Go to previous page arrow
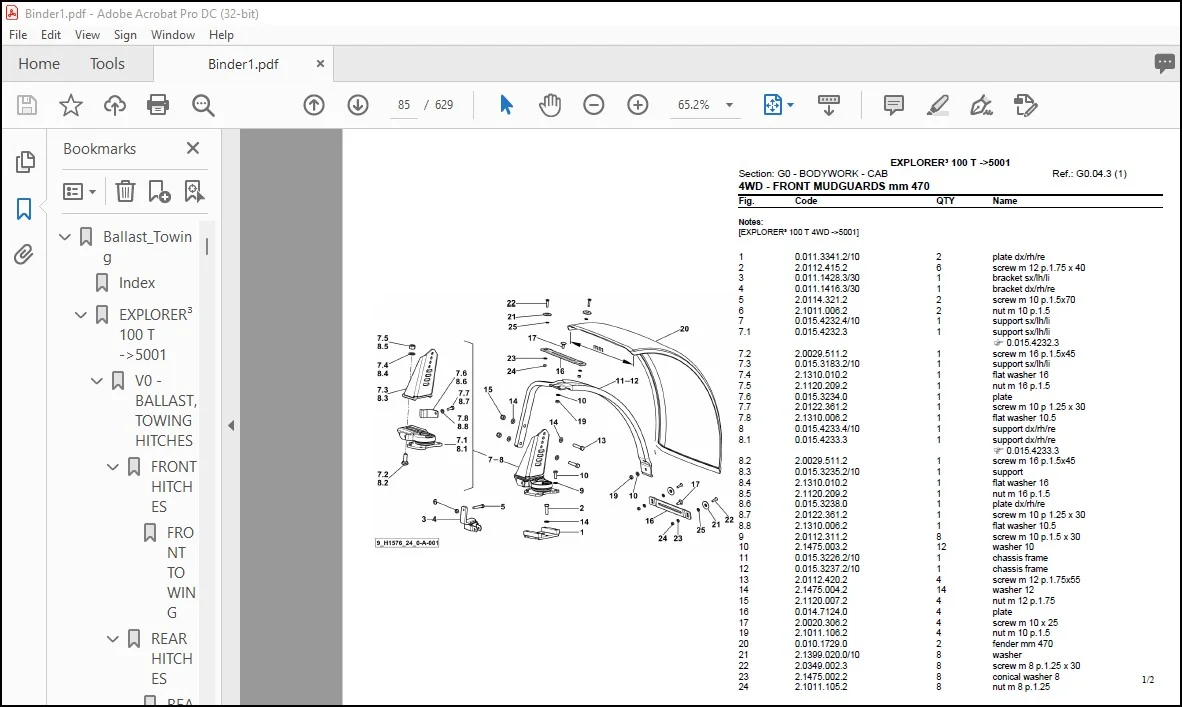 click(x=314, y=105)
